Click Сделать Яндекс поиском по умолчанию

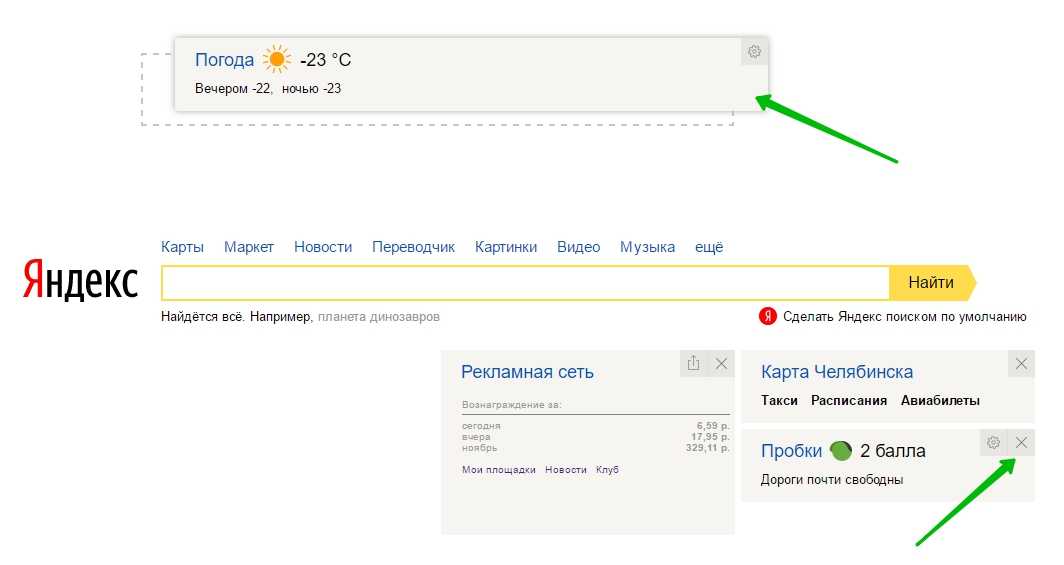(x=904, y=317)
